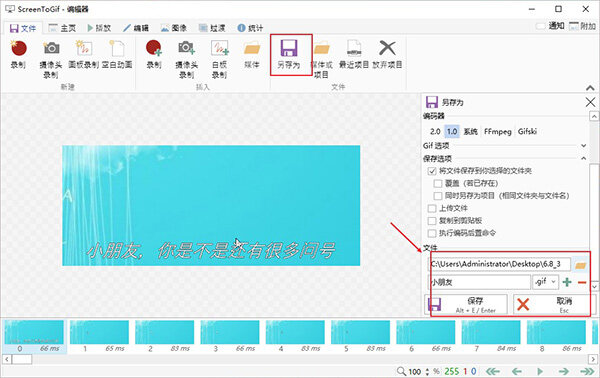Tick the 复制到剪贴板 clipboard checkbox
Image resolution: width=600 pixels, height=378 pixels.
coord(432,221)
